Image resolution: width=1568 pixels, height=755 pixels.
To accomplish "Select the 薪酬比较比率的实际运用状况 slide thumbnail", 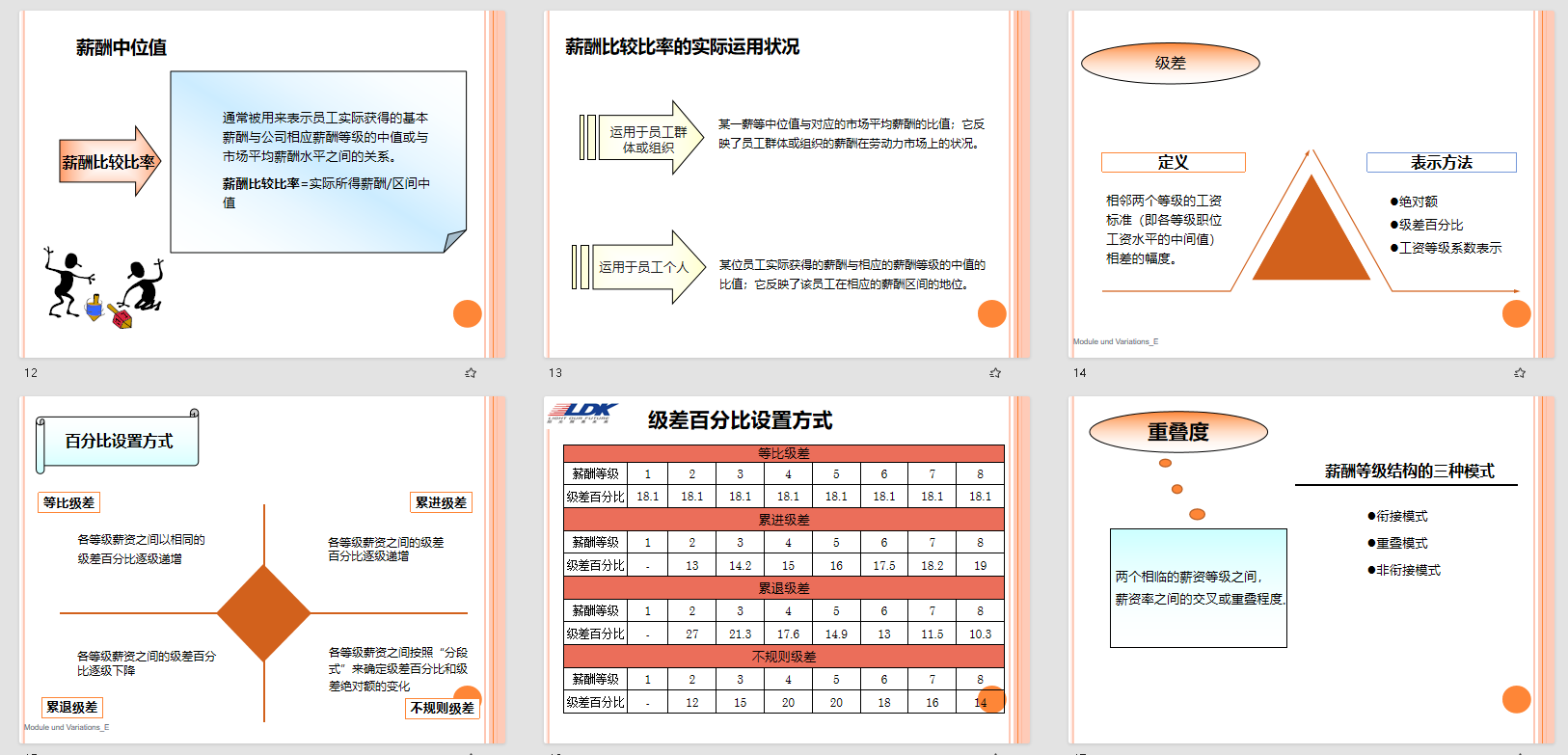I will click(787, 184).
